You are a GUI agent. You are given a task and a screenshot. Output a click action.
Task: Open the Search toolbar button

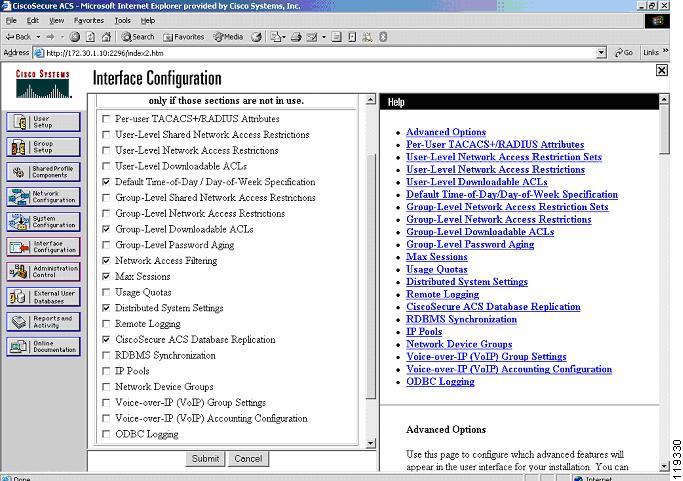138,37
